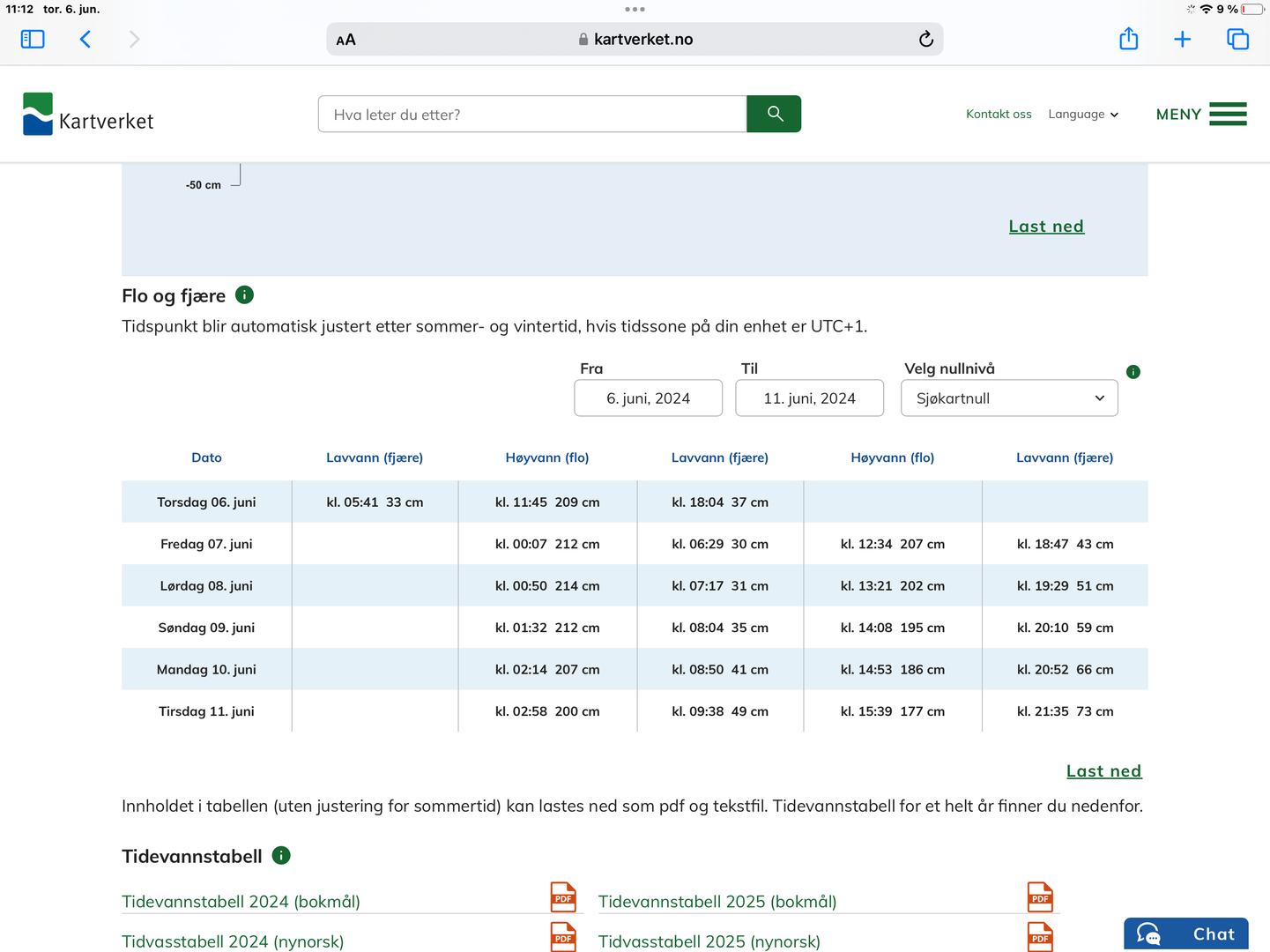This screenshot has height=952, width=1270.
Task: Open PDF icon for Tidevannstabell 2025 bokmål
Action: (1040, 897)
